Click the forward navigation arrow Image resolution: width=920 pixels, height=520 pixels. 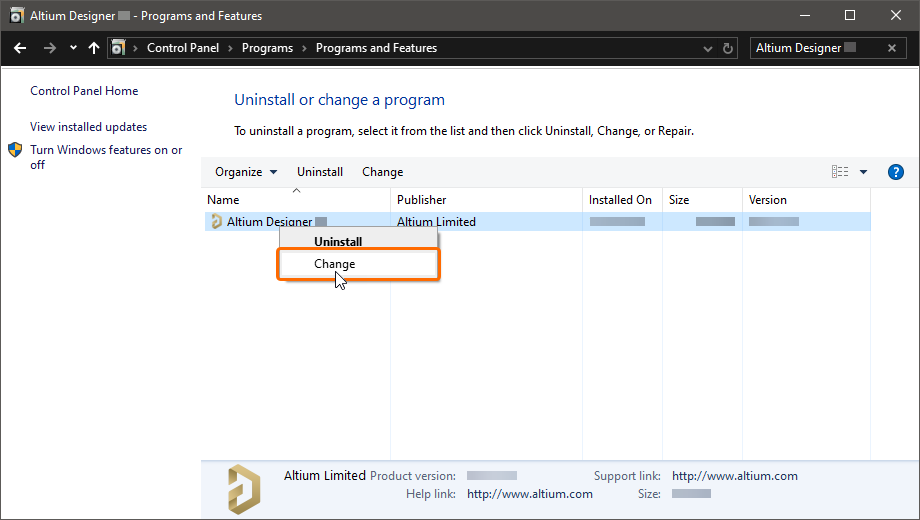click(x=50, y=48)
